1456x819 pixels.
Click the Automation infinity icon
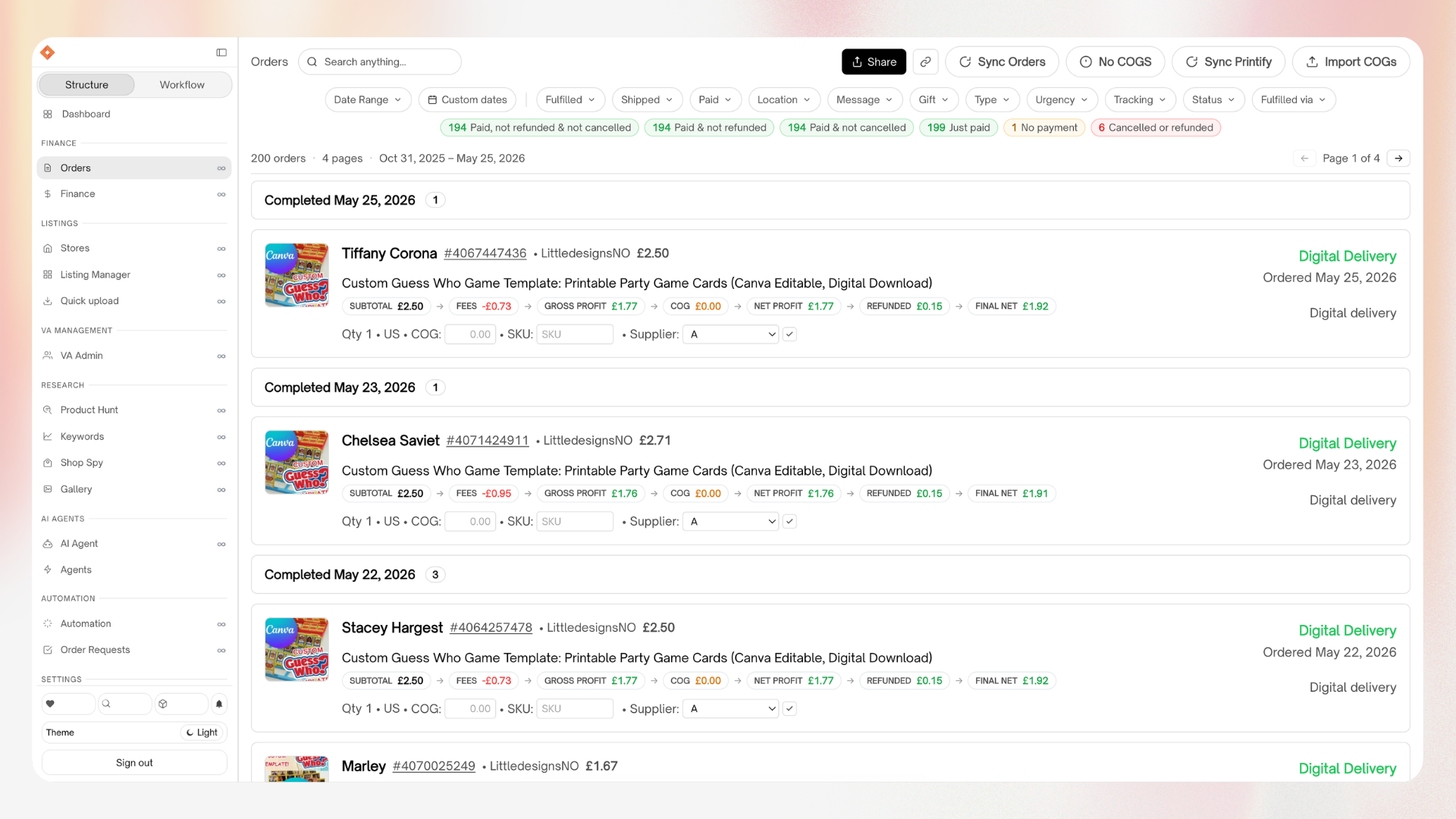click(x=221, y=624)
